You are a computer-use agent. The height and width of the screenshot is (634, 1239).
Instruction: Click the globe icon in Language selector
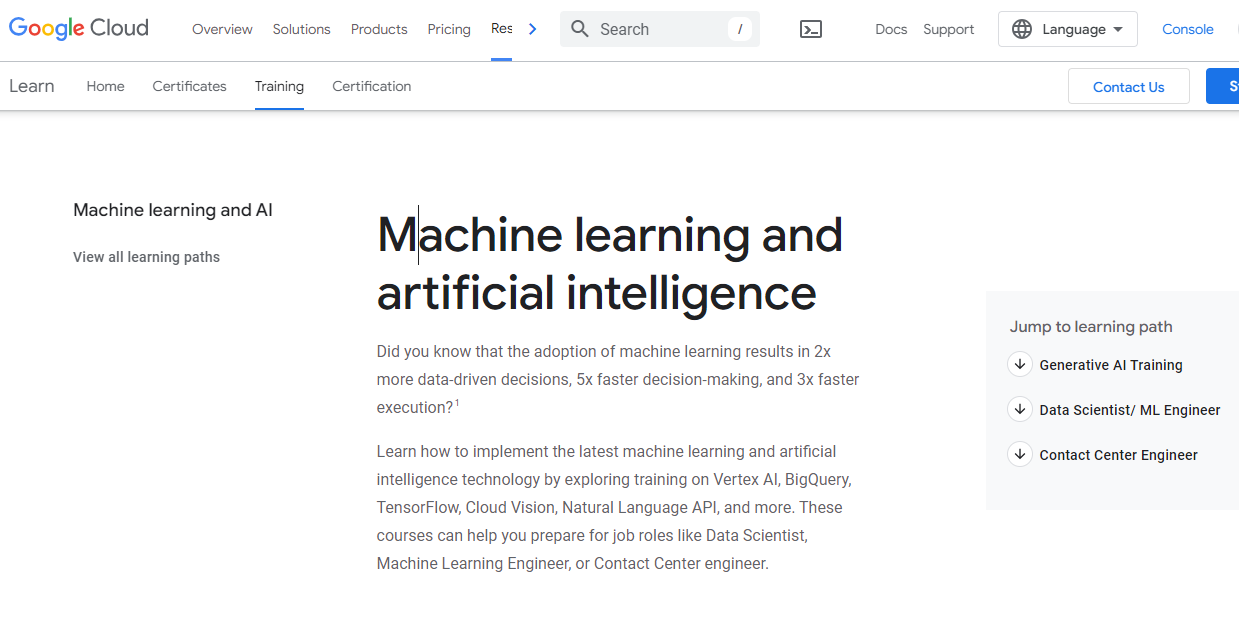click(1022, 30)
